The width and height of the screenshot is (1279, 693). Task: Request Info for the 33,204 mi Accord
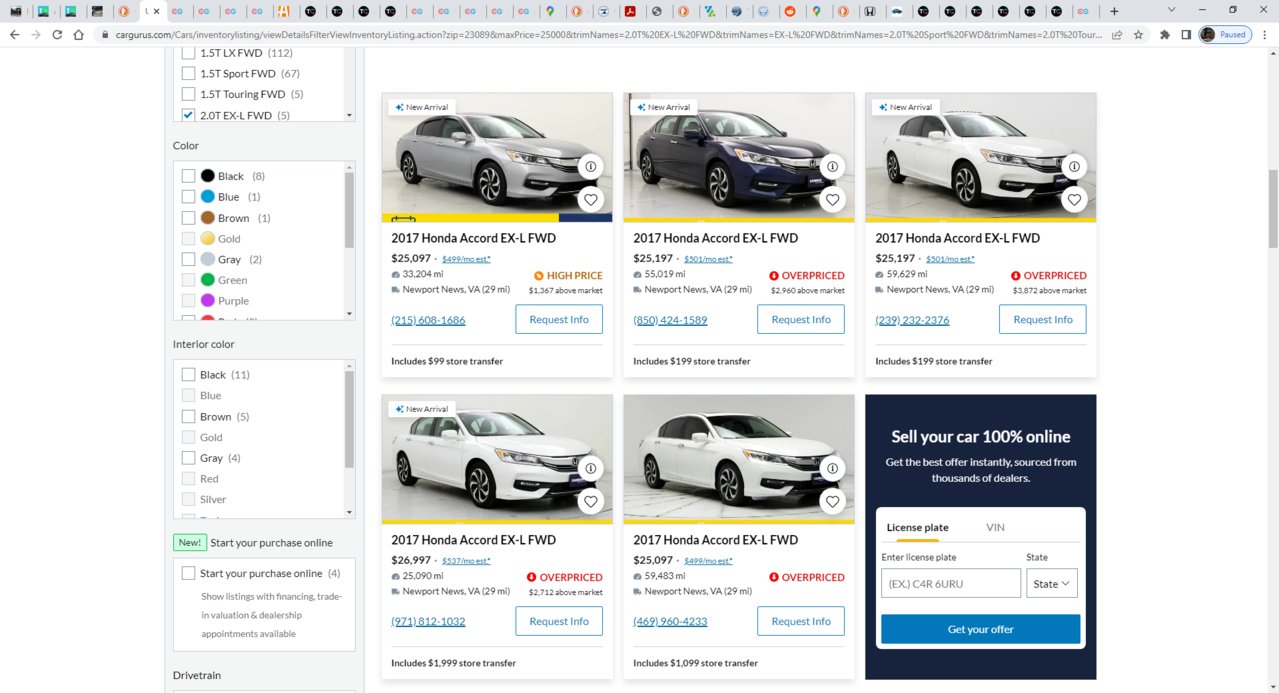coord(559,320)
